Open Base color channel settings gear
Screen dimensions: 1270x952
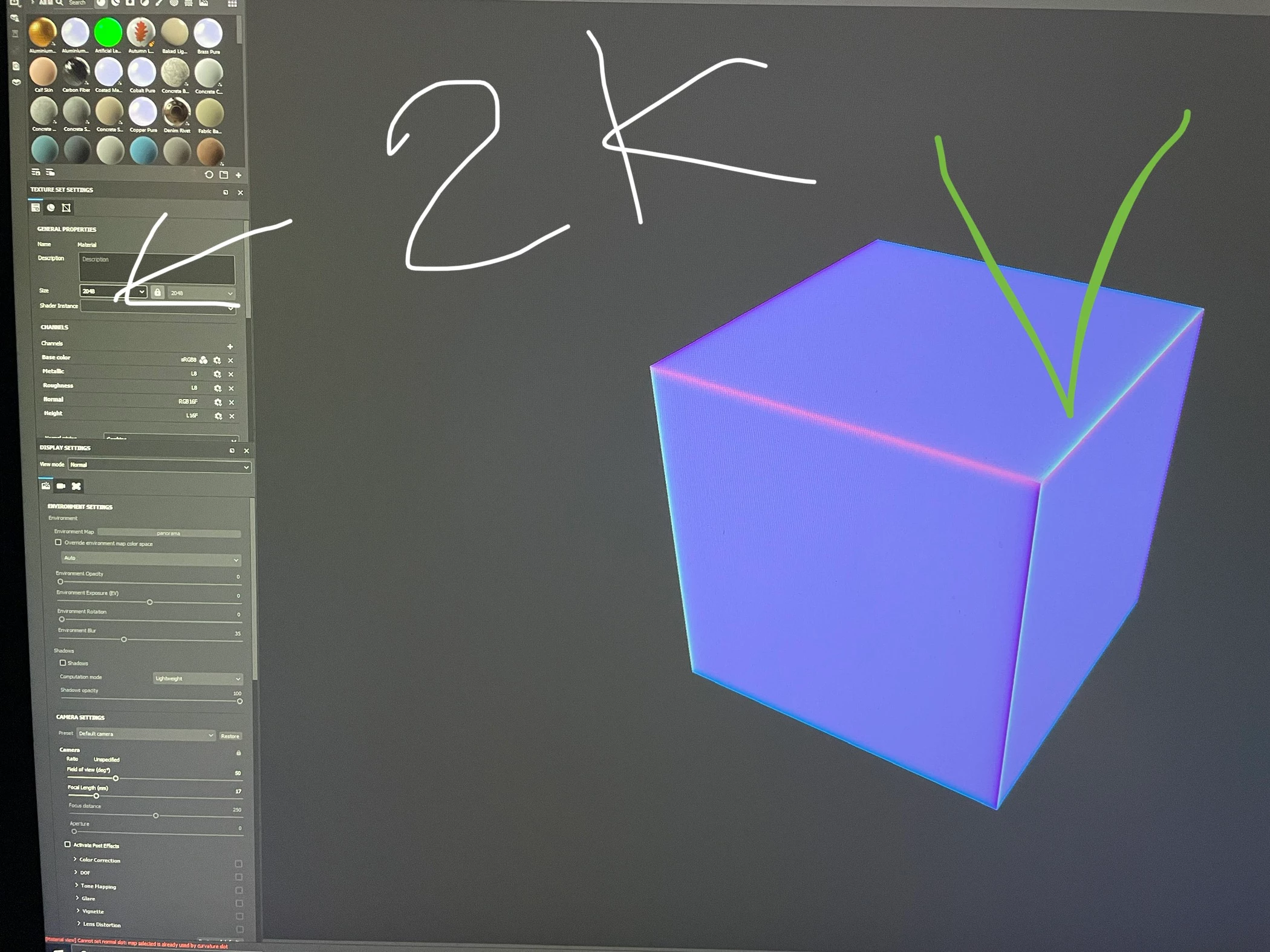[217, 360]
